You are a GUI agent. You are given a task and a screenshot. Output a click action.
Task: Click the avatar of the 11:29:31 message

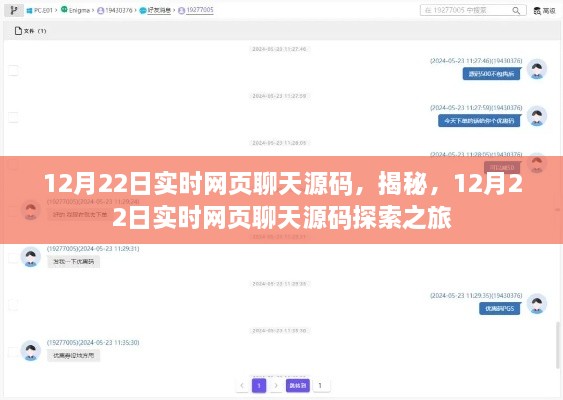click(31, 257)
